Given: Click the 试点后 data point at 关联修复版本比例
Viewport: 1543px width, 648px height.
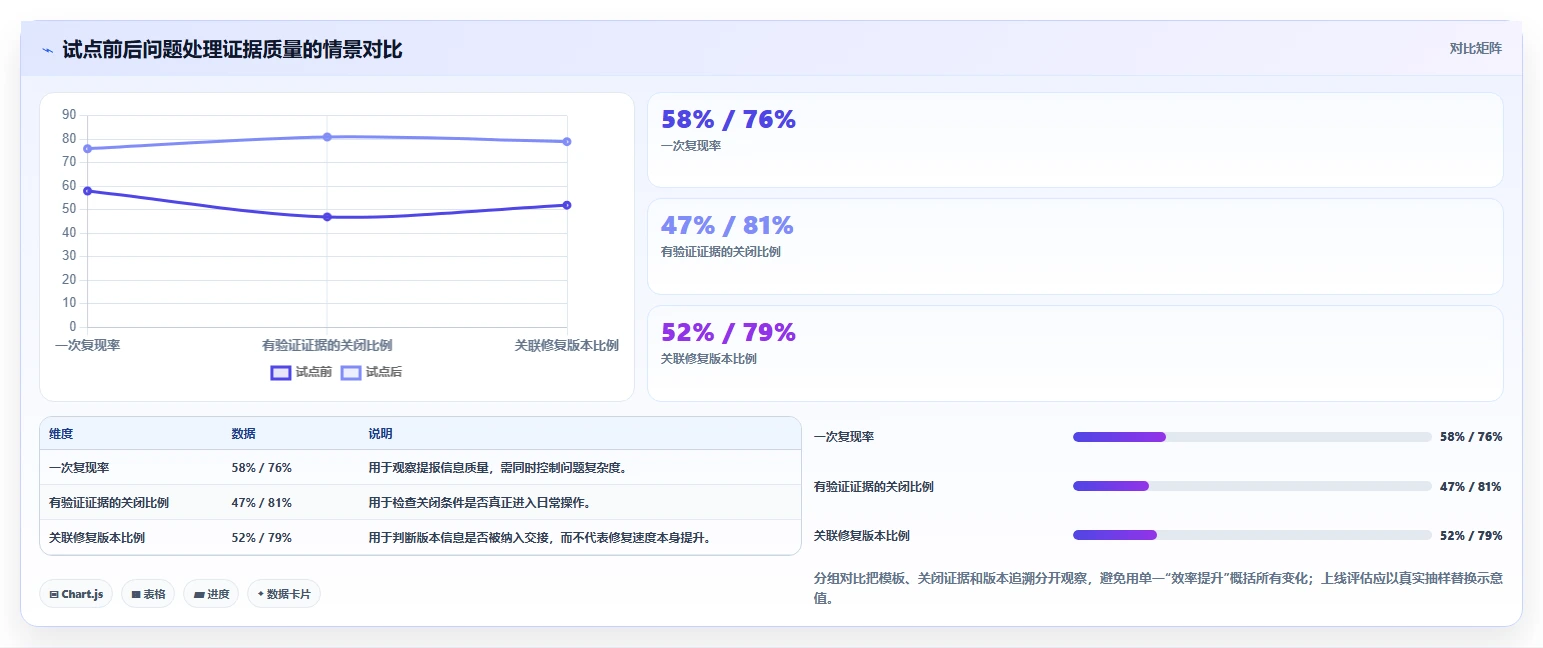Looking at the screenshot, I should tap(567, 141).
